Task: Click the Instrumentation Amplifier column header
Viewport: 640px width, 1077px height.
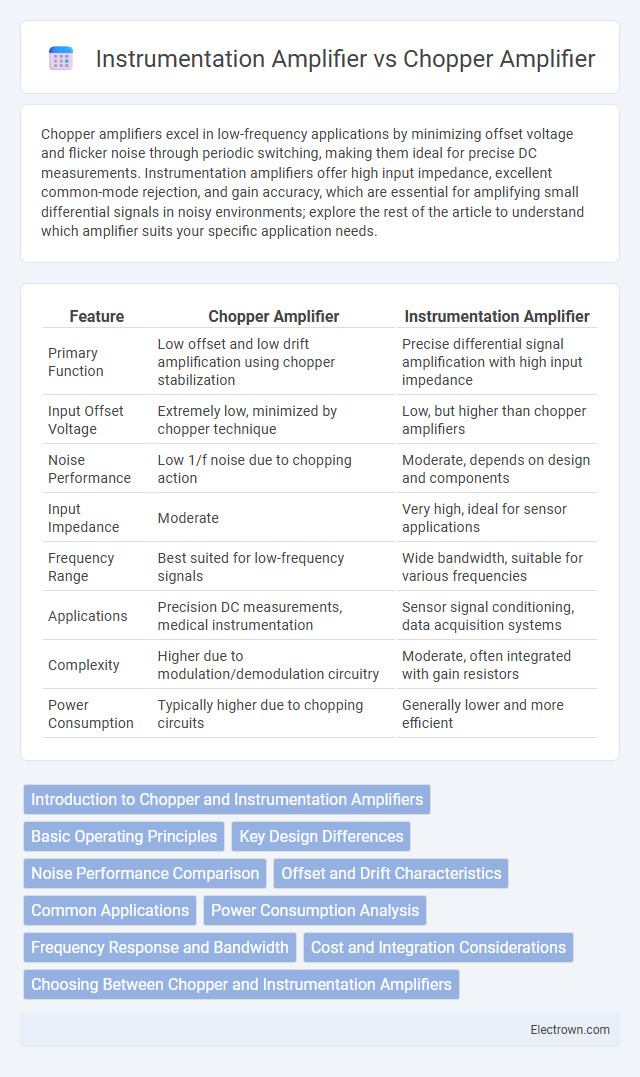Action: 497,317
